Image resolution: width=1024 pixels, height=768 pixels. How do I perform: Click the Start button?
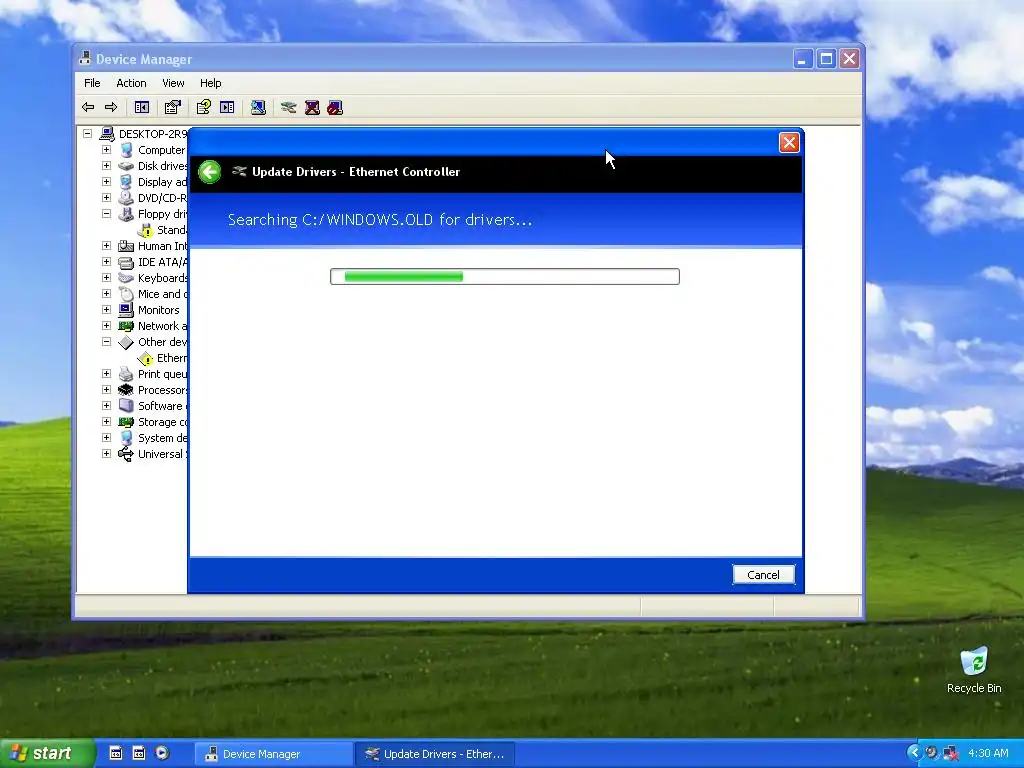click(x=47, y=753)
